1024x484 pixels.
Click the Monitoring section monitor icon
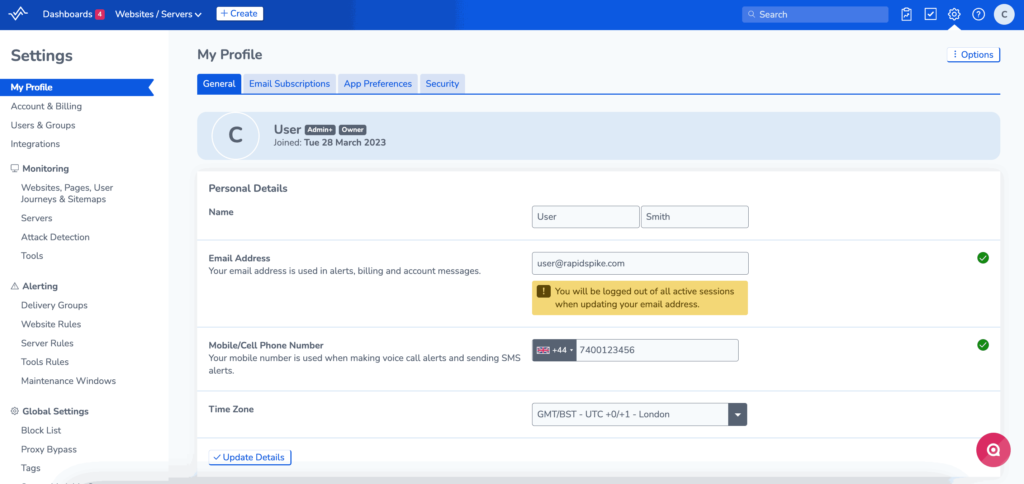[x=15, y=169]
